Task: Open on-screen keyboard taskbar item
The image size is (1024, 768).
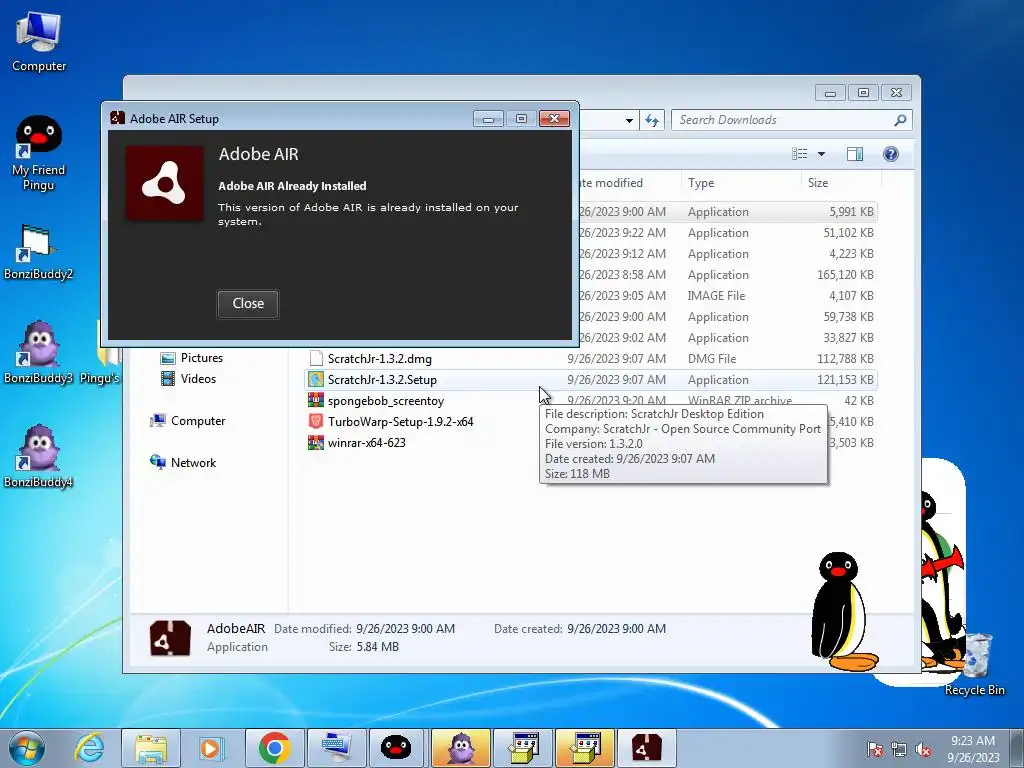Action: [336, 748]
